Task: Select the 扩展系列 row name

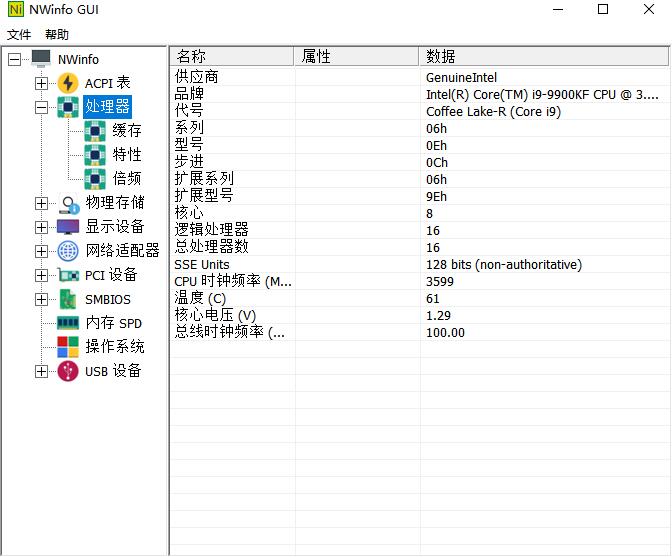Action: coord(204,179)
